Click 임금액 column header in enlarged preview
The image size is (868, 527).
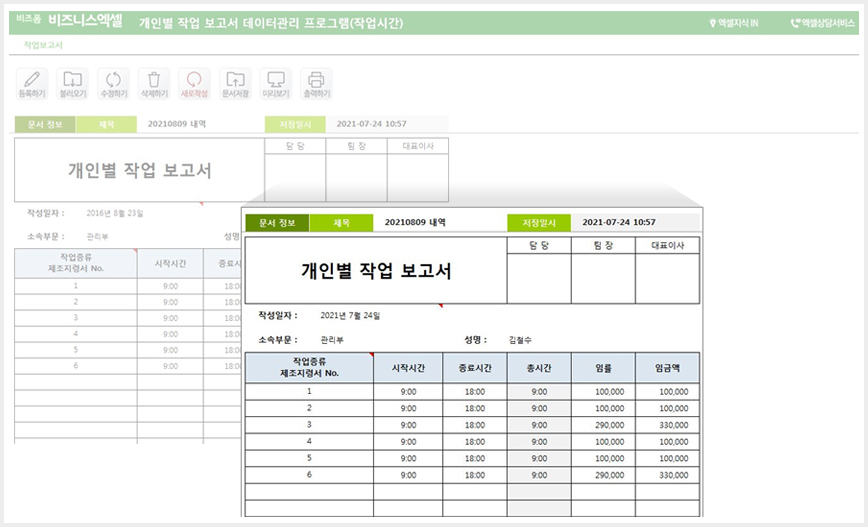[x=668, y=368]
